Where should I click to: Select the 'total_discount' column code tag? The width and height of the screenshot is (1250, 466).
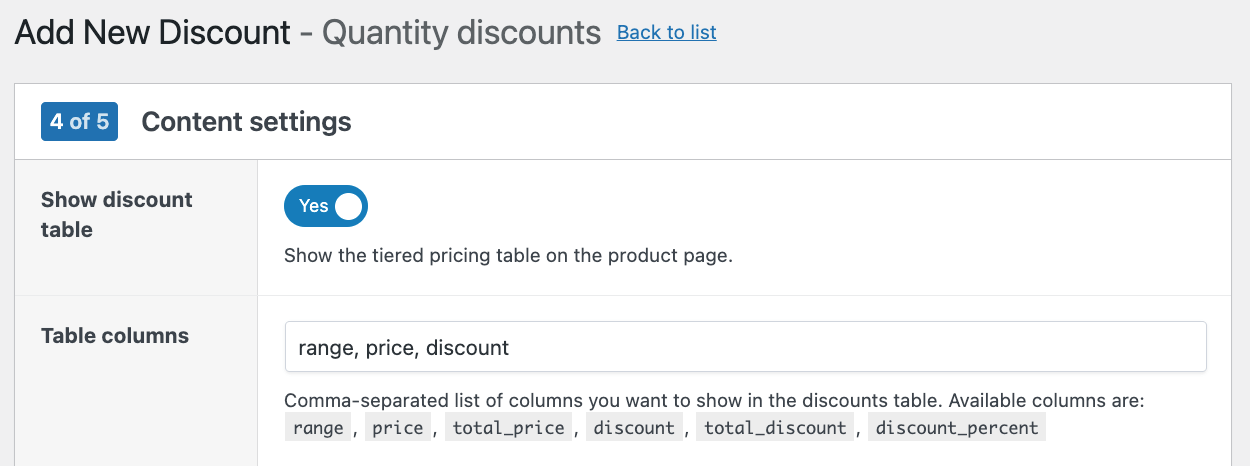tap(775, 428)
